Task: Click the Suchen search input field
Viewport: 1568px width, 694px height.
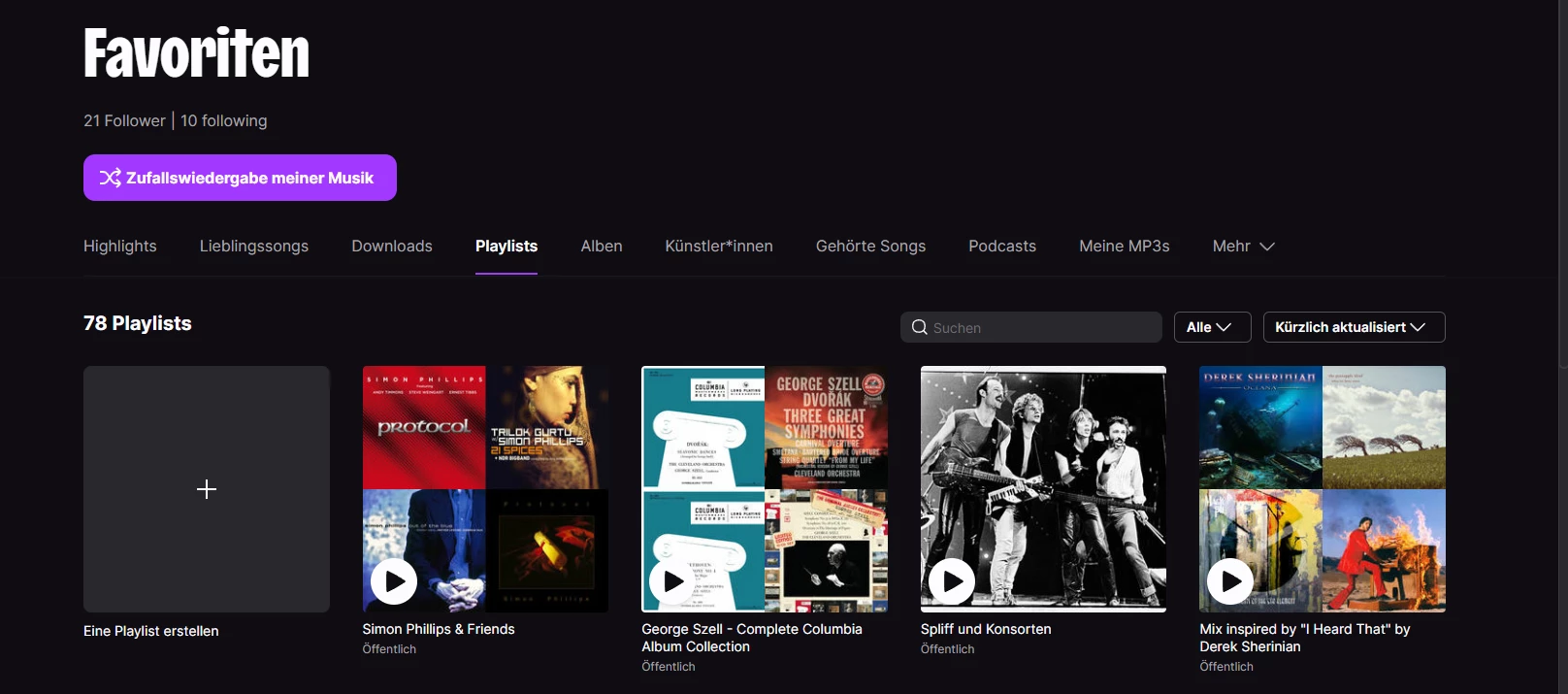Action: click(x=1030, y=327)
